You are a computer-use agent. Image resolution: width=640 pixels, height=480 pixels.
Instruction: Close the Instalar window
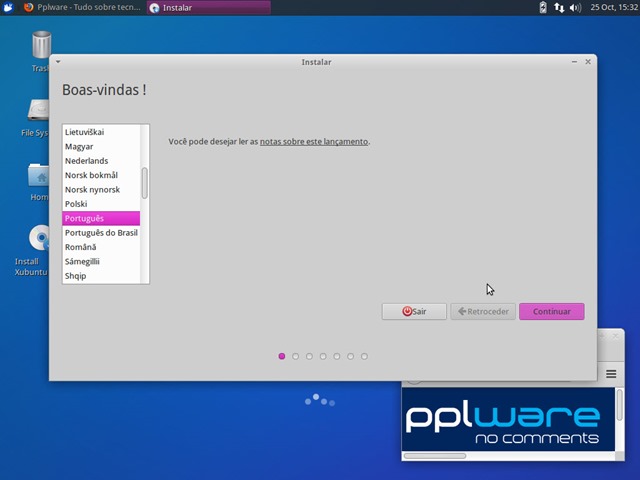(588, 62)
